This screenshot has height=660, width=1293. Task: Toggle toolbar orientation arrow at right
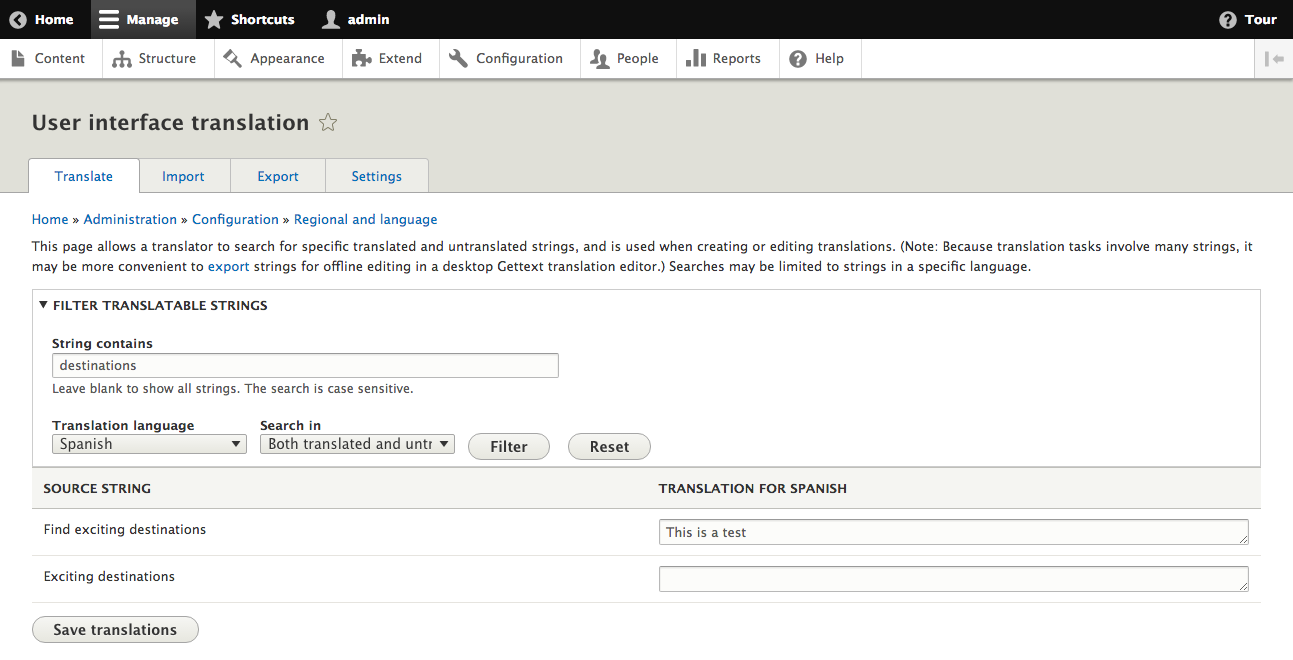point(1273,59)
